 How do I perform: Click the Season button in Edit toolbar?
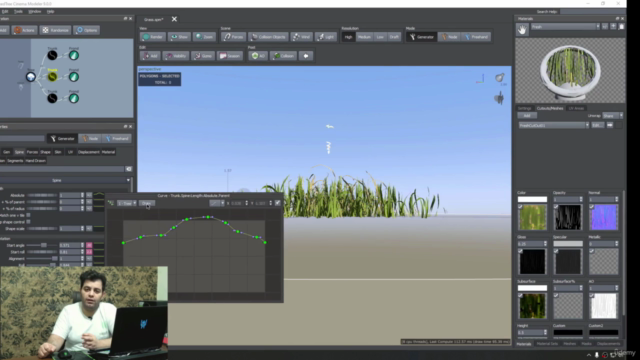pos(230,56)
